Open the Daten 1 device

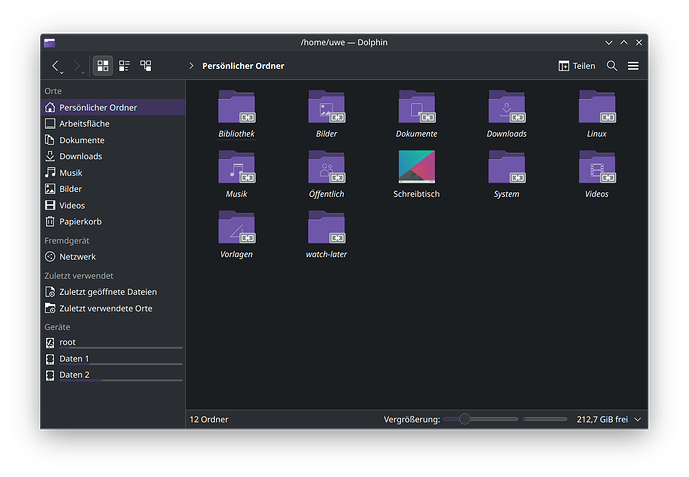click(113, 359)
